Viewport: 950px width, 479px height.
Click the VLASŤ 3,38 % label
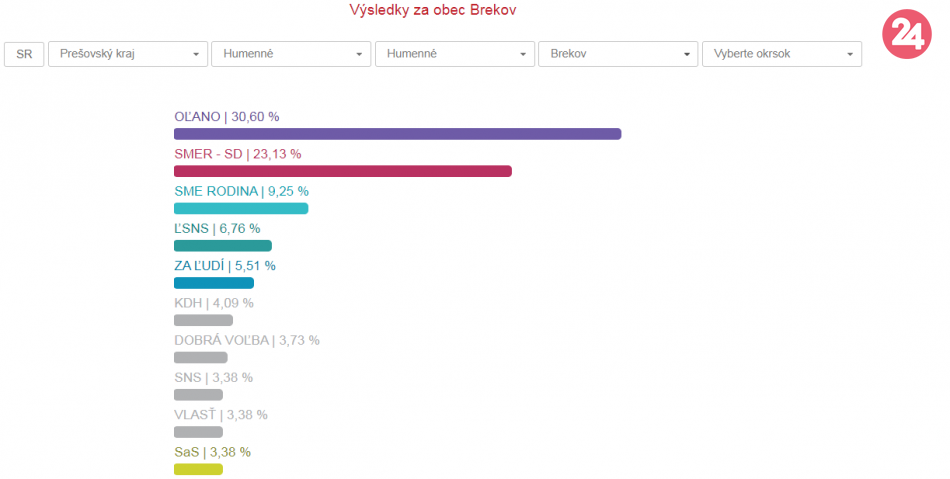(x=220, y=415)
